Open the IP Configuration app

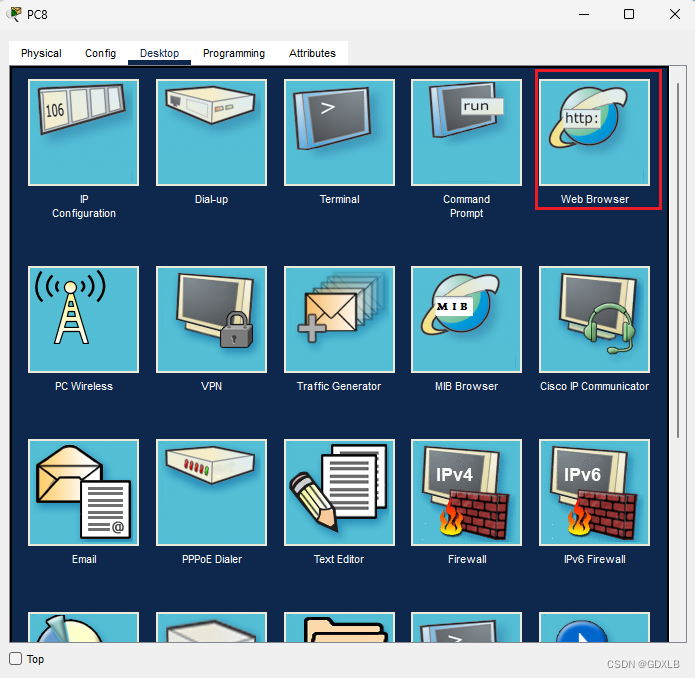[83, 132]
